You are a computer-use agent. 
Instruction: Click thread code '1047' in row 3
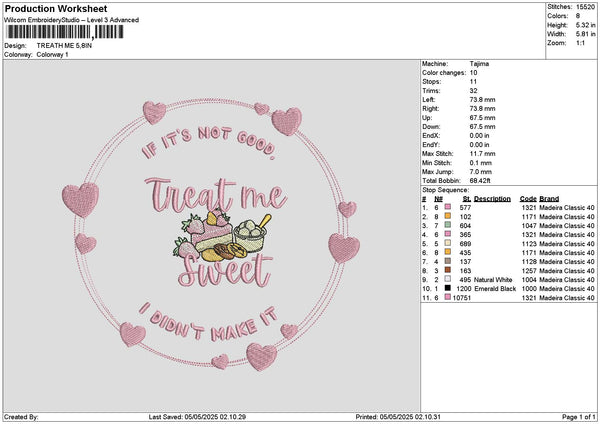tap(529, 226)
